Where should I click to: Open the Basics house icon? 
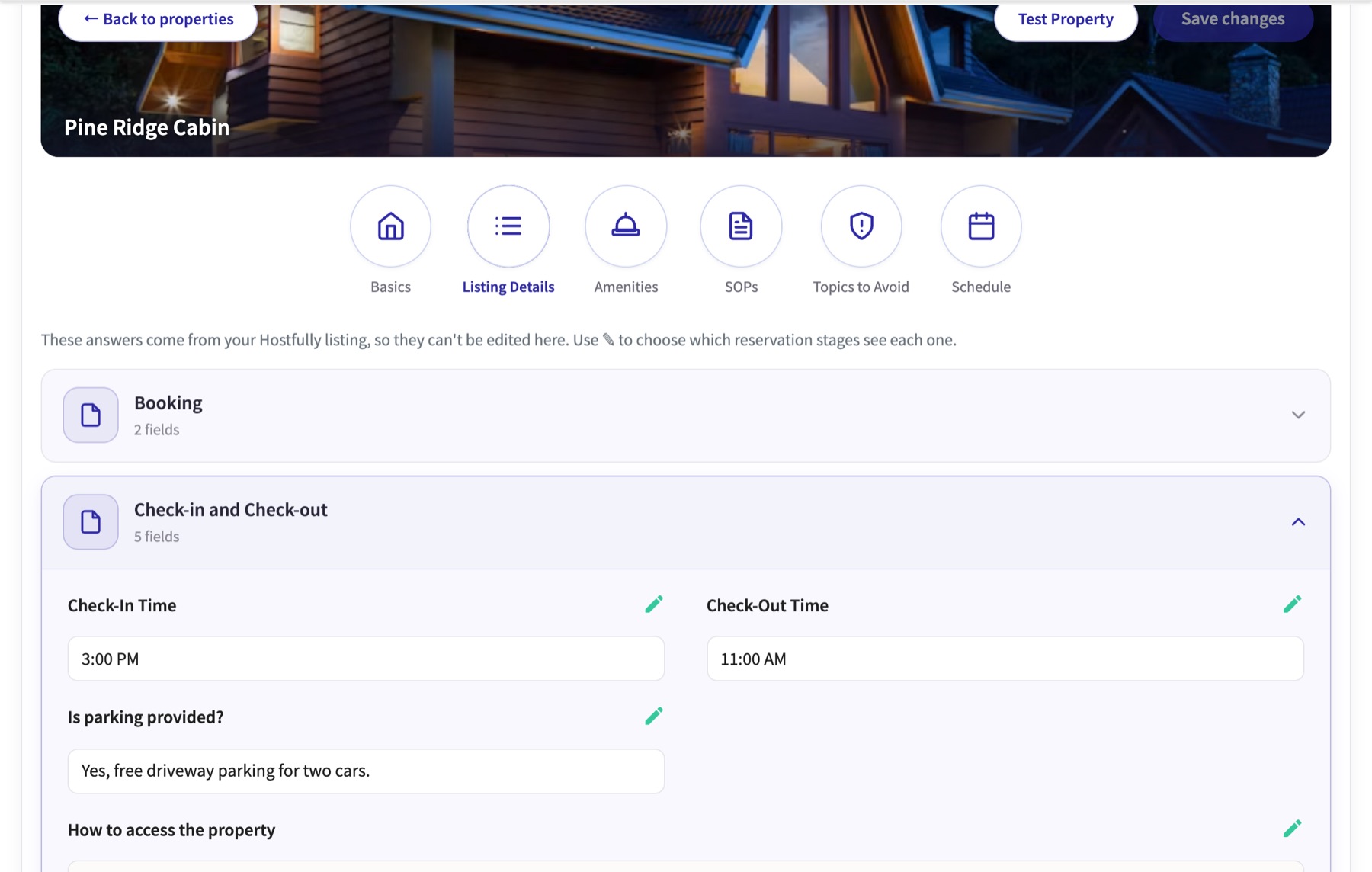click(390, 226)
